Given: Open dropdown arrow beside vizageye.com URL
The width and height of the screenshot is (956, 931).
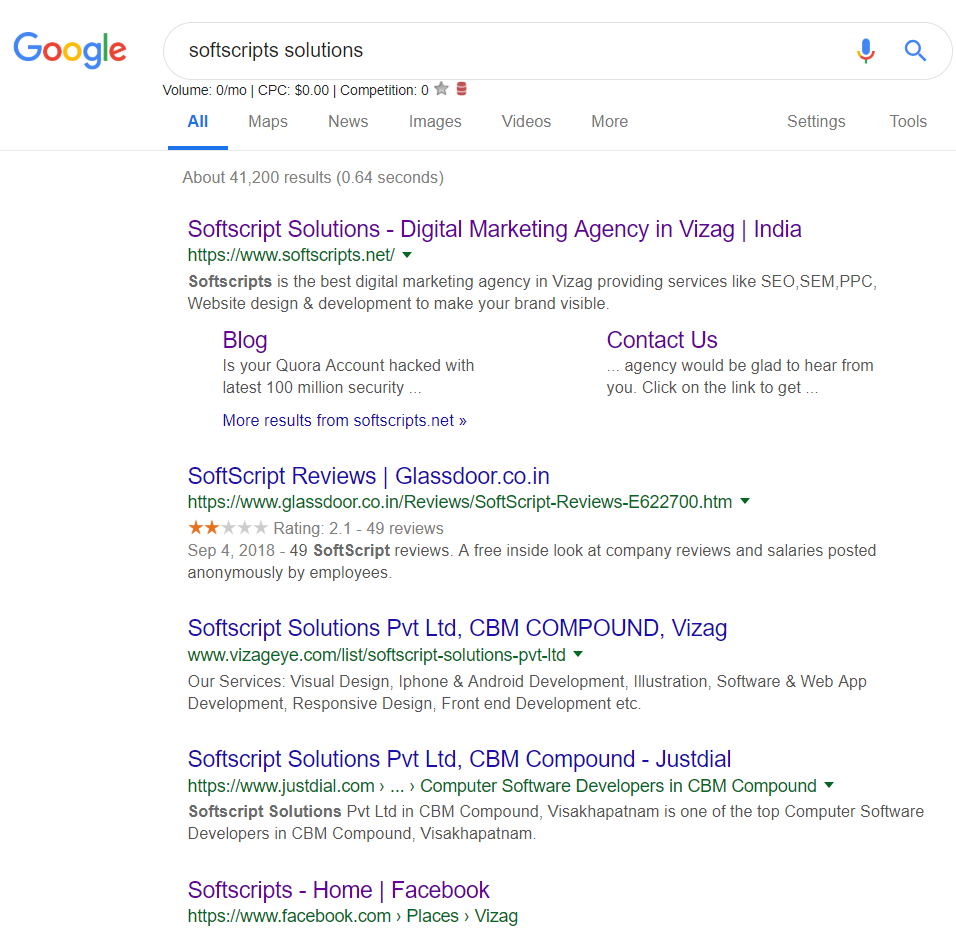Looking at the screenshot, I should 578,655.
